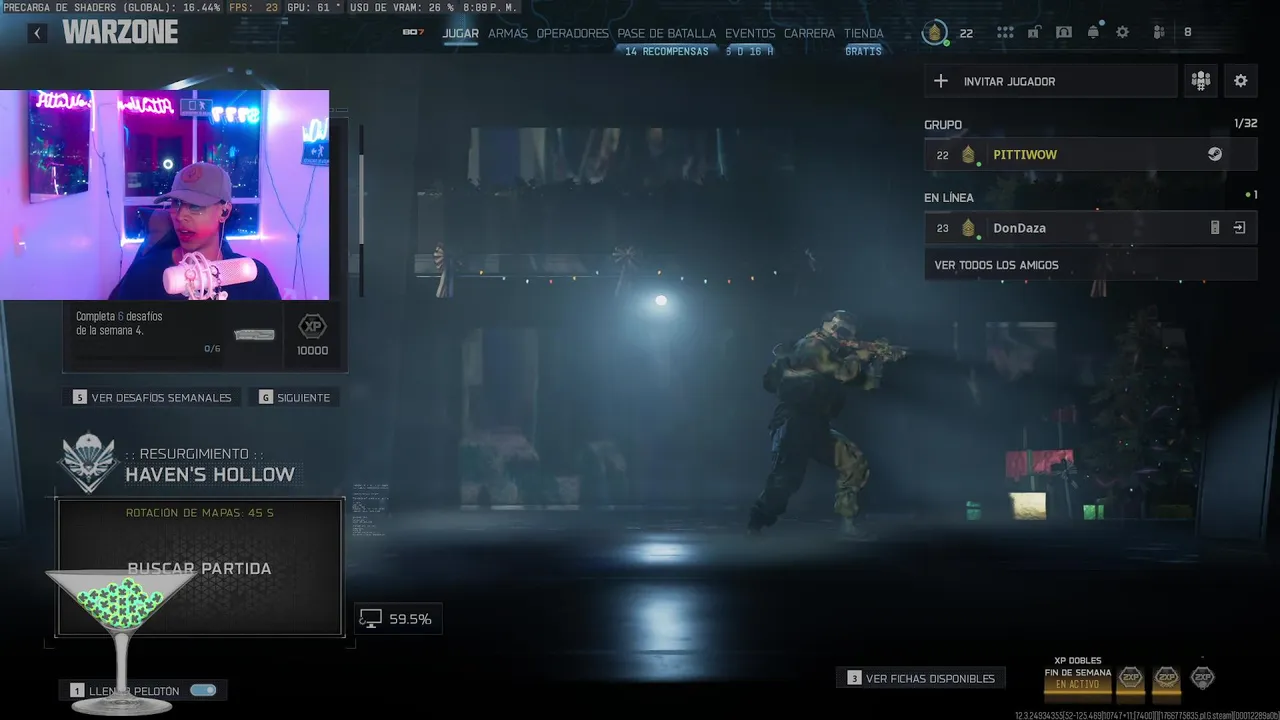1280x720 pixels.
Task: Go back with the arrow beside WARZONE
Action: 37,33
